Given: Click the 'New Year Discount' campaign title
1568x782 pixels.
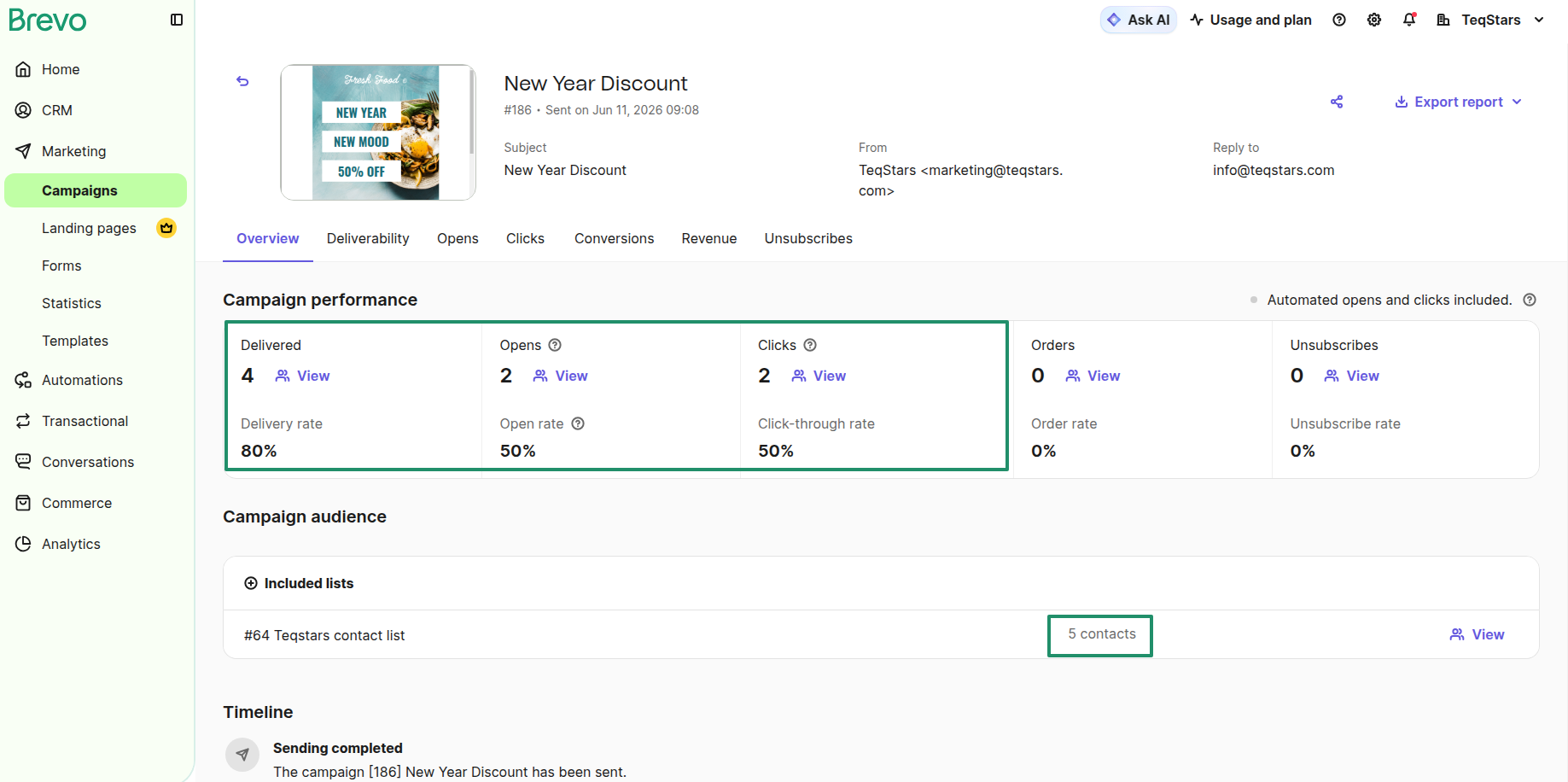Looking at the screenshot, I should tap(596, 83).
